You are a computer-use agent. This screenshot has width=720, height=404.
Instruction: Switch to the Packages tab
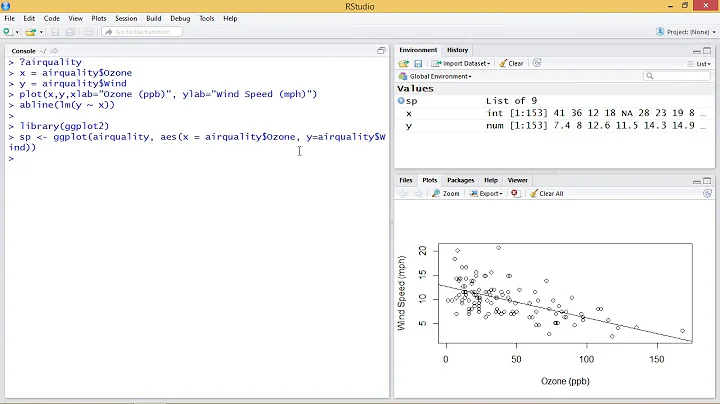(460, 180)
